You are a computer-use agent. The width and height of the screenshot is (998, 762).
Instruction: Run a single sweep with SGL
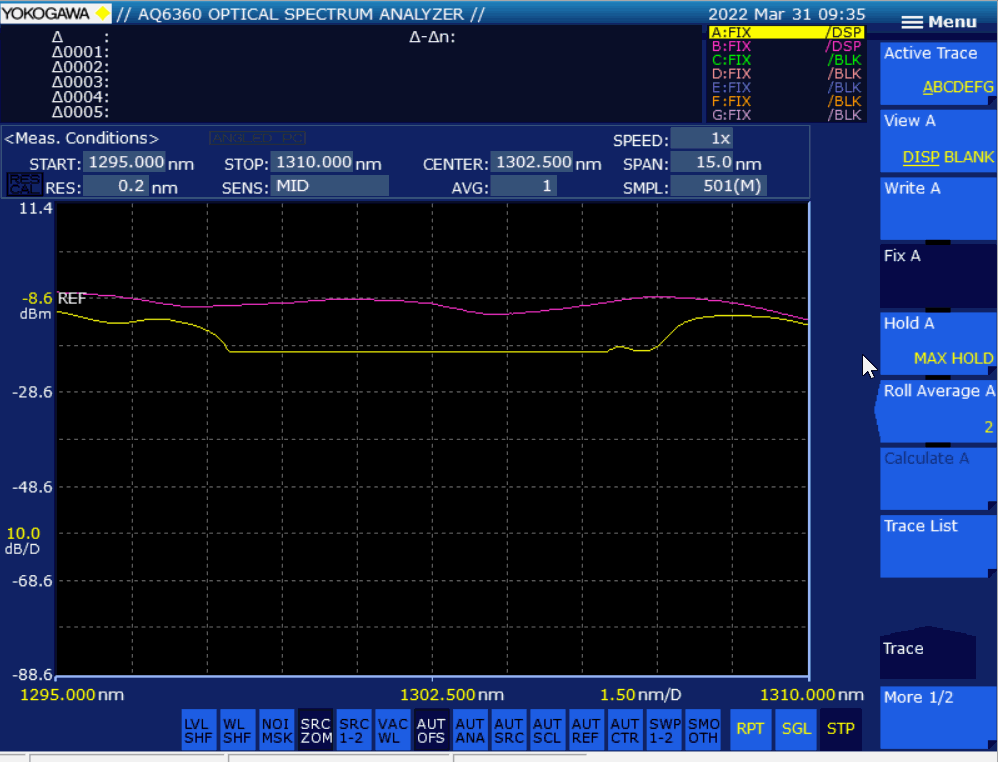(796, 730)
